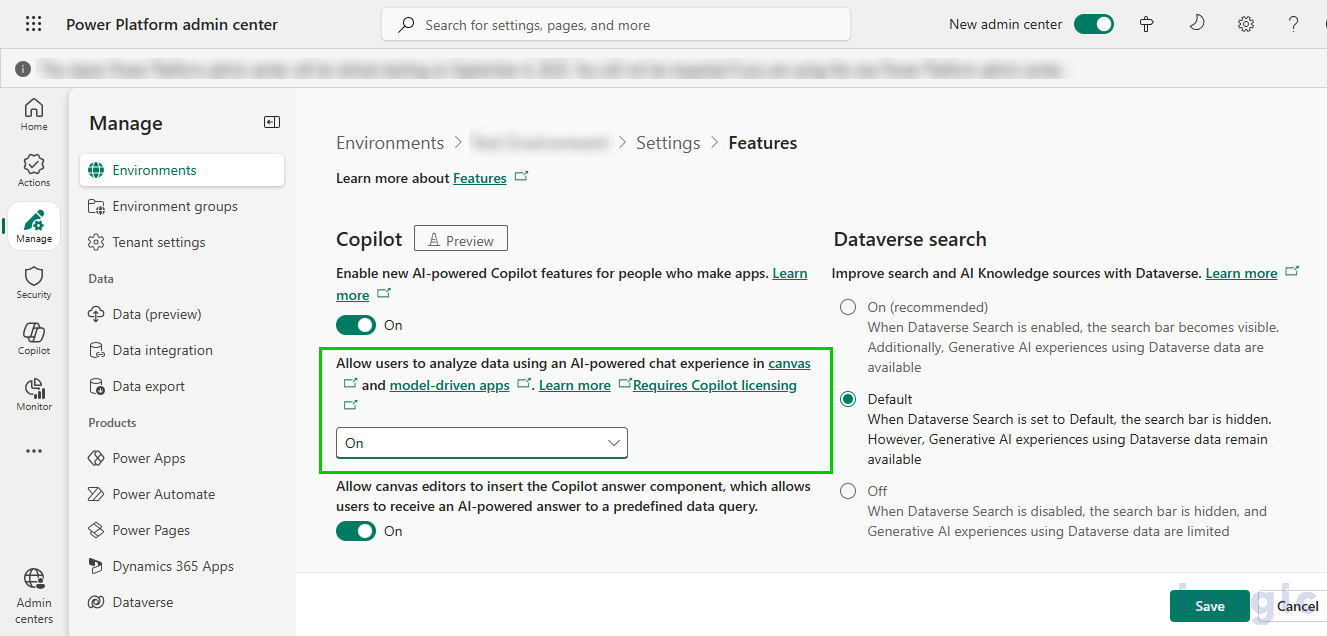Image resolution: width=1327 pixels, height=636 pixels.
Task: Click the Features link after Learn more about
Action: tap(480, 178)
